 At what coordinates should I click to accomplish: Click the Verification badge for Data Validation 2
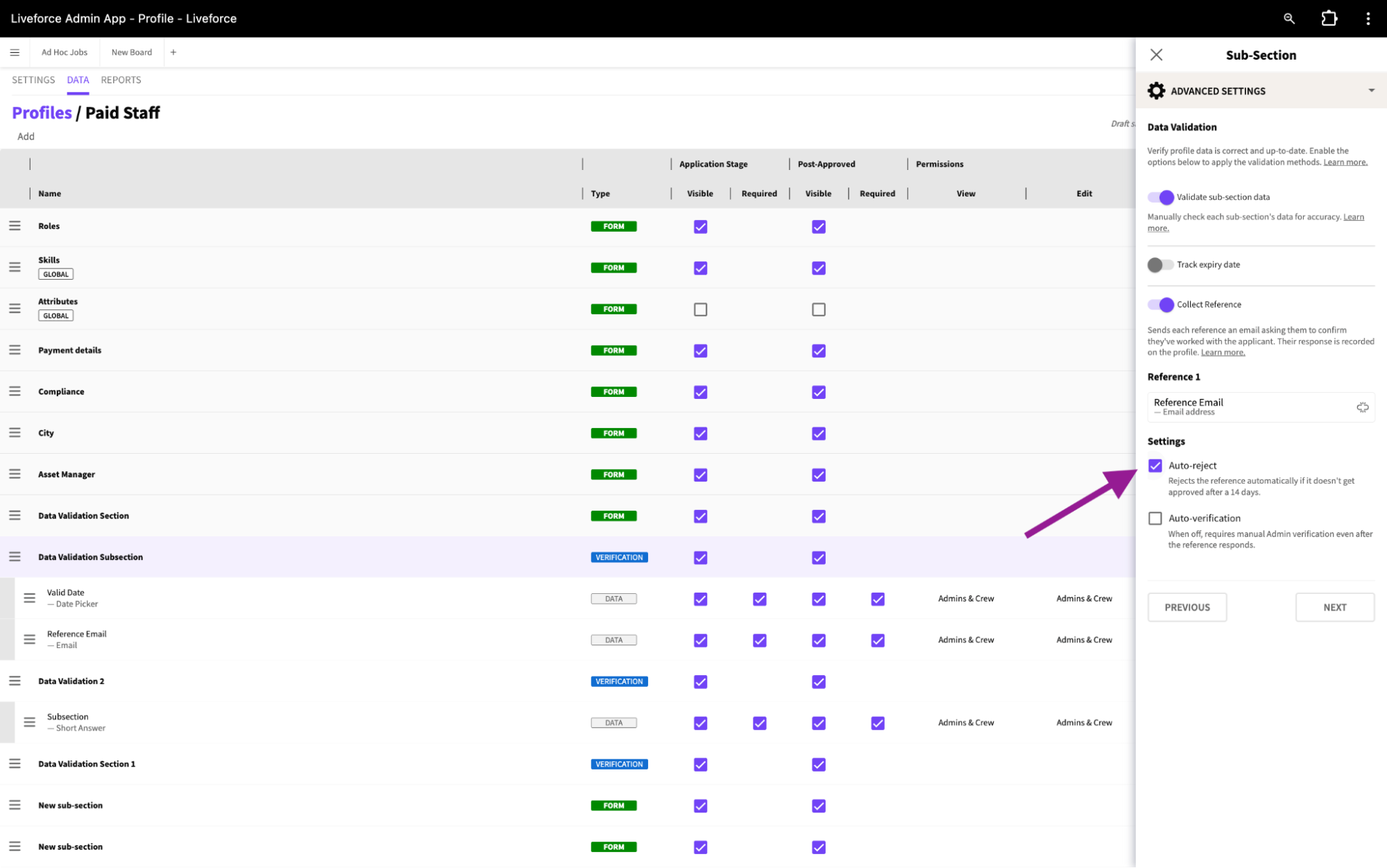click(619, 681)
